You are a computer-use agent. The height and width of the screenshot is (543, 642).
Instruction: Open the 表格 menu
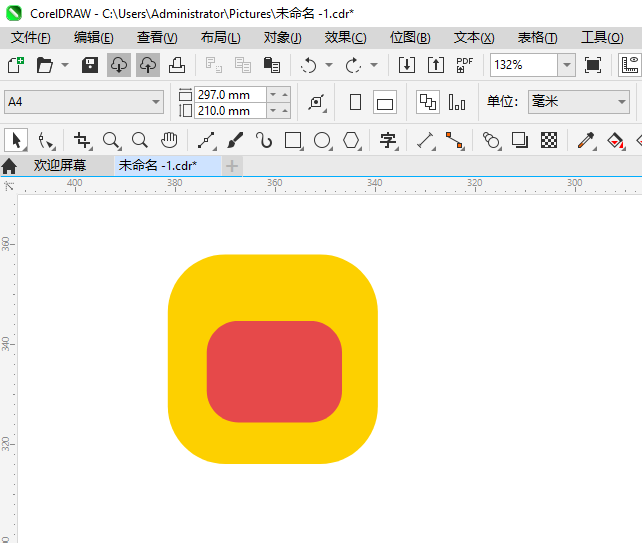(537, 38)
